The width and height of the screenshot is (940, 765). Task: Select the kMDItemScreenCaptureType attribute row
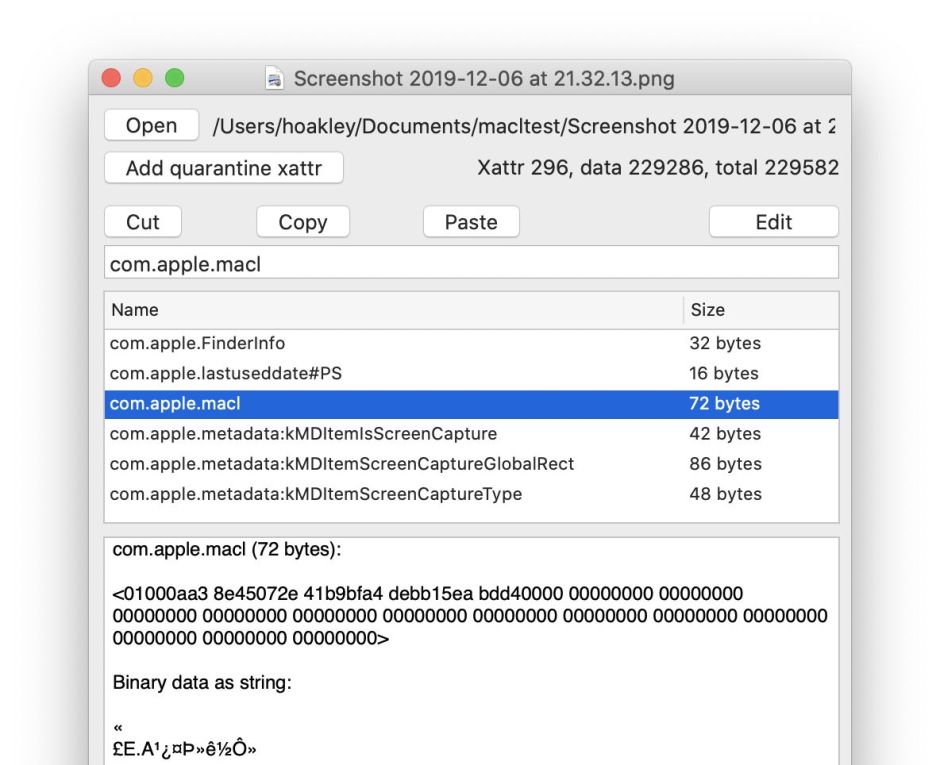click(x=300, y=494)
